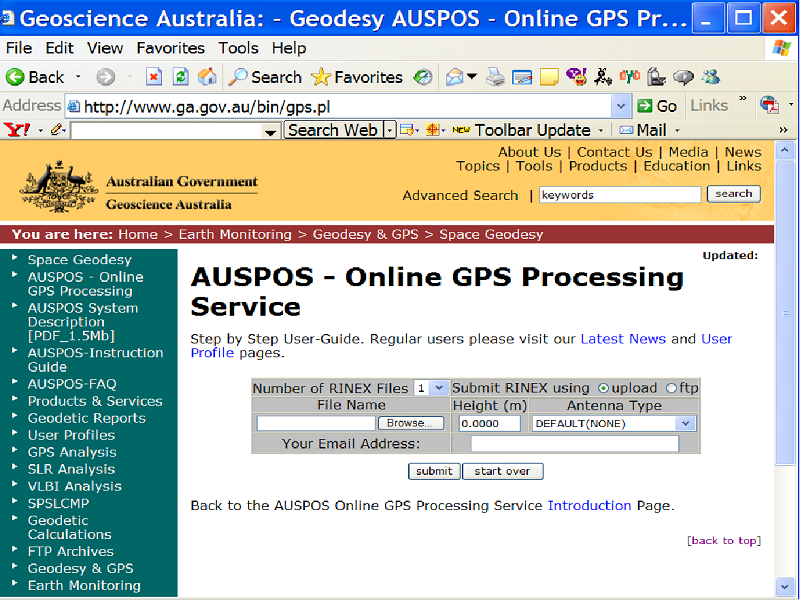Open Yahoo Mail envelope button
This screenshot has width=800, height=600.
click(643, 130)
